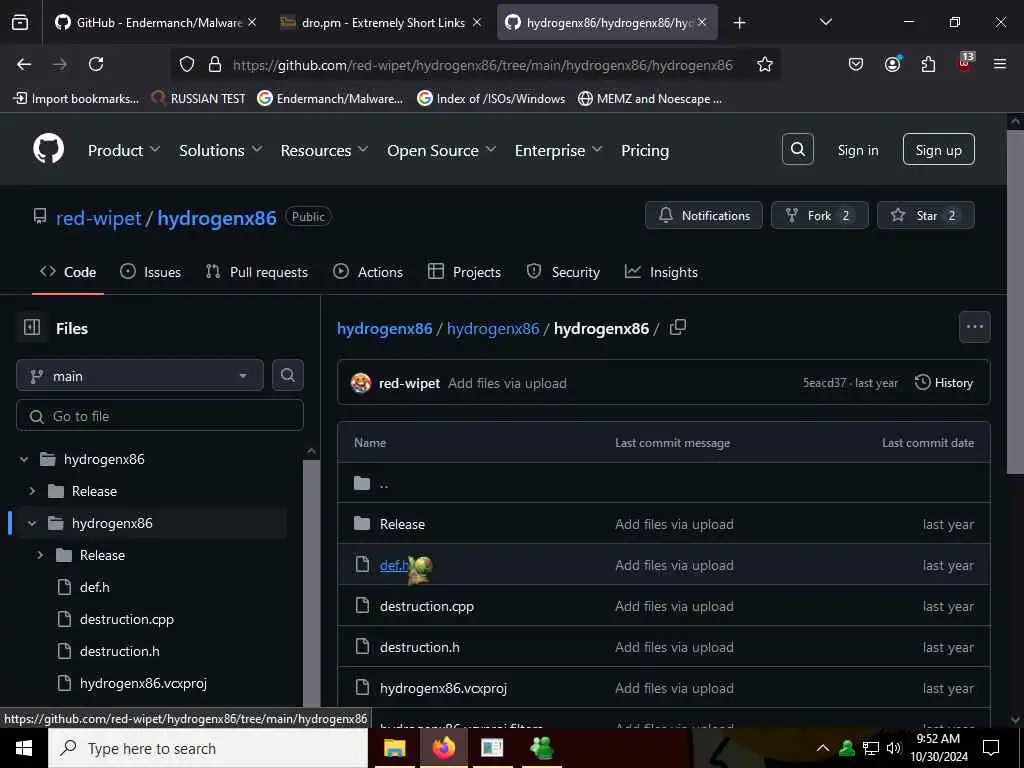Click the Firefox taskbar icon
Viewport: 1024px width, 768px height.
click(x=443, y=748)
